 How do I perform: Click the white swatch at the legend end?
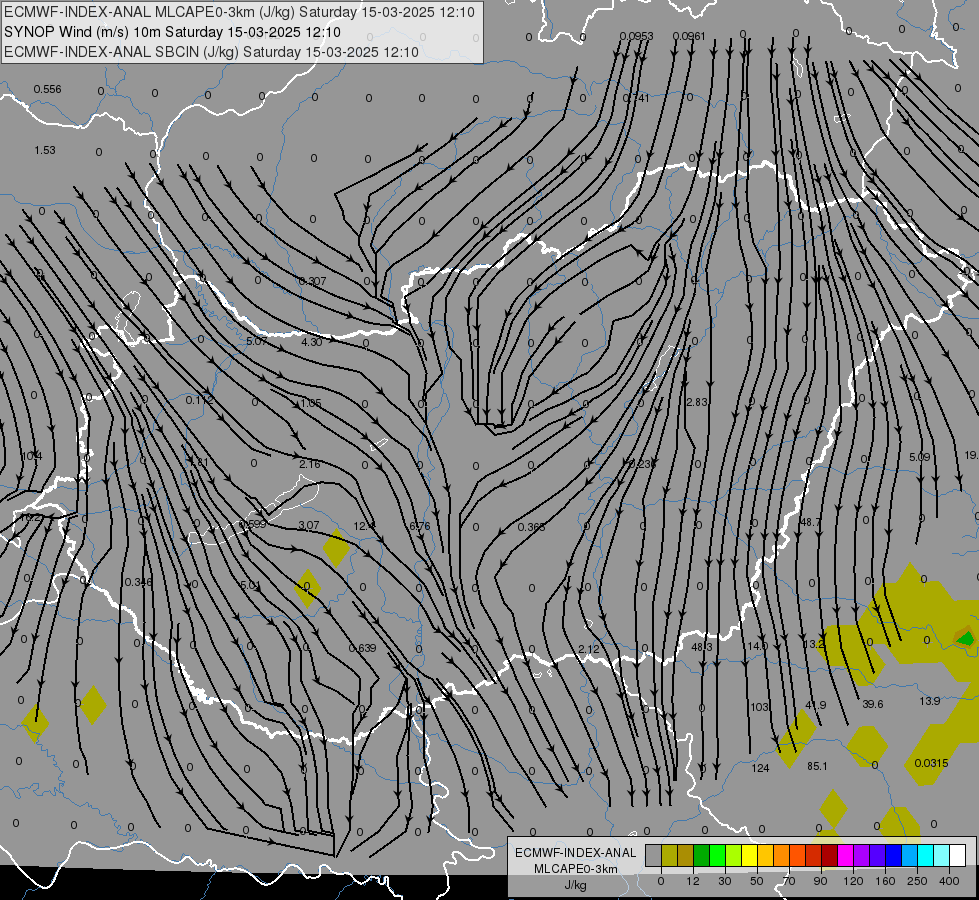pos(957,856)
